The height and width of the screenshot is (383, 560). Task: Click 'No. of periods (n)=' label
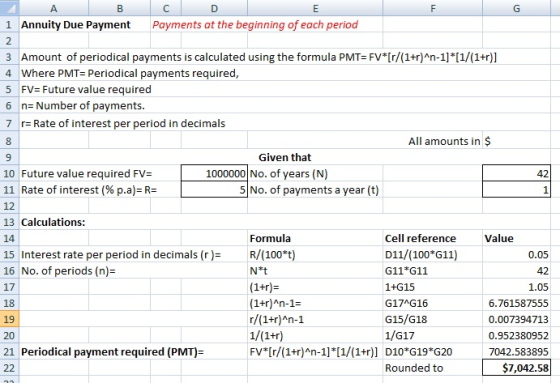[x=68, y=271]
